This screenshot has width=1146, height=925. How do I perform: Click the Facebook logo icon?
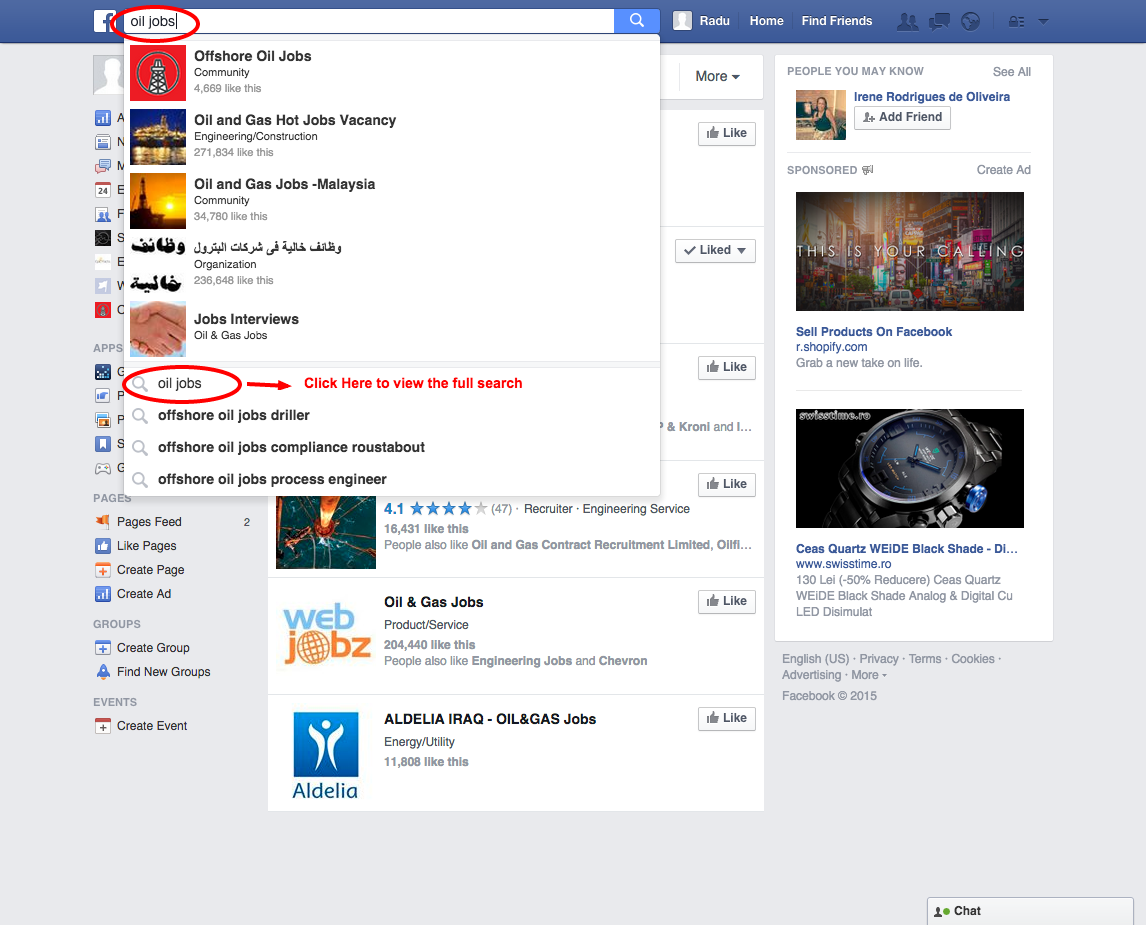click(x=104, y=21)
